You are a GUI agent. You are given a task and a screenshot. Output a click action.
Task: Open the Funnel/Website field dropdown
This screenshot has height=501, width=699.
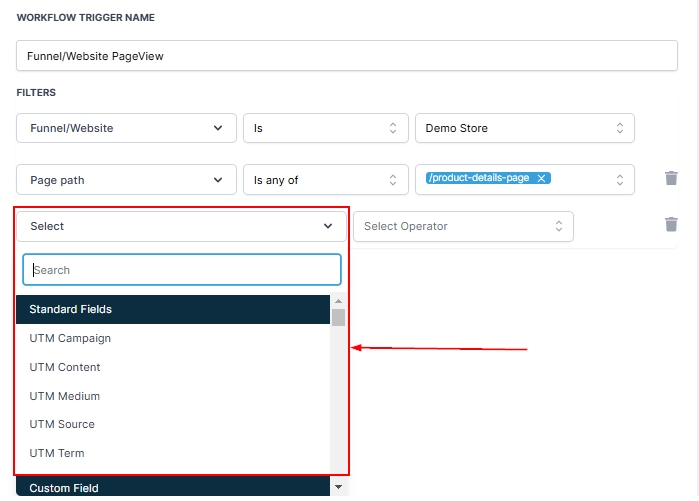pos(126,128)
